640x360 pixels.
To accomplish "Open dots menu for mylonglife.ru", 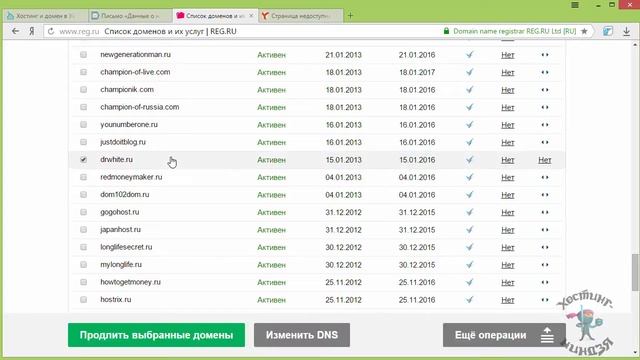I will point(545,265).
